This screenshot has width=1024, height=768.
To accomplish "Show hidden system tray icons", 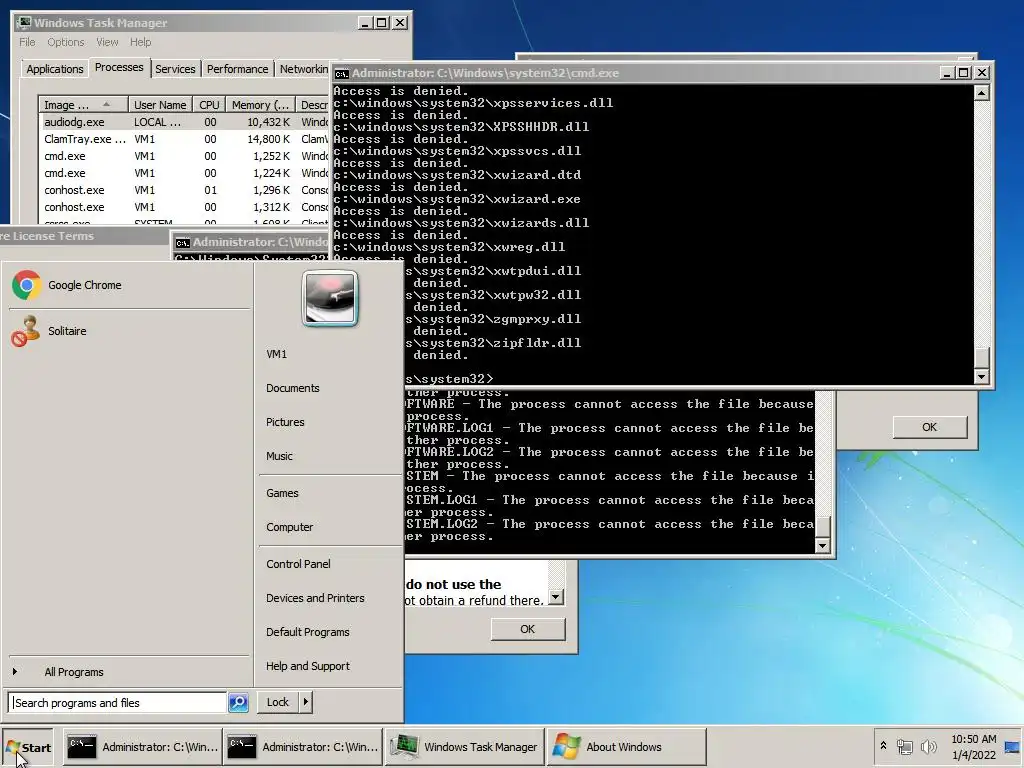I will pyautogui.click(x=884, y=746).
